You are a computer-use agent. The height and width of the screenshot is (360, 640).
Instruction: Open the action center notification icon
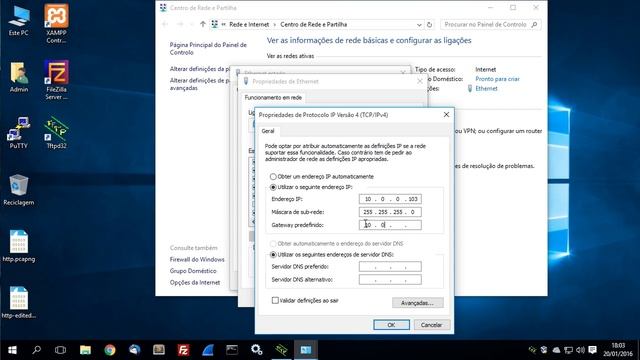click(593, 350)
